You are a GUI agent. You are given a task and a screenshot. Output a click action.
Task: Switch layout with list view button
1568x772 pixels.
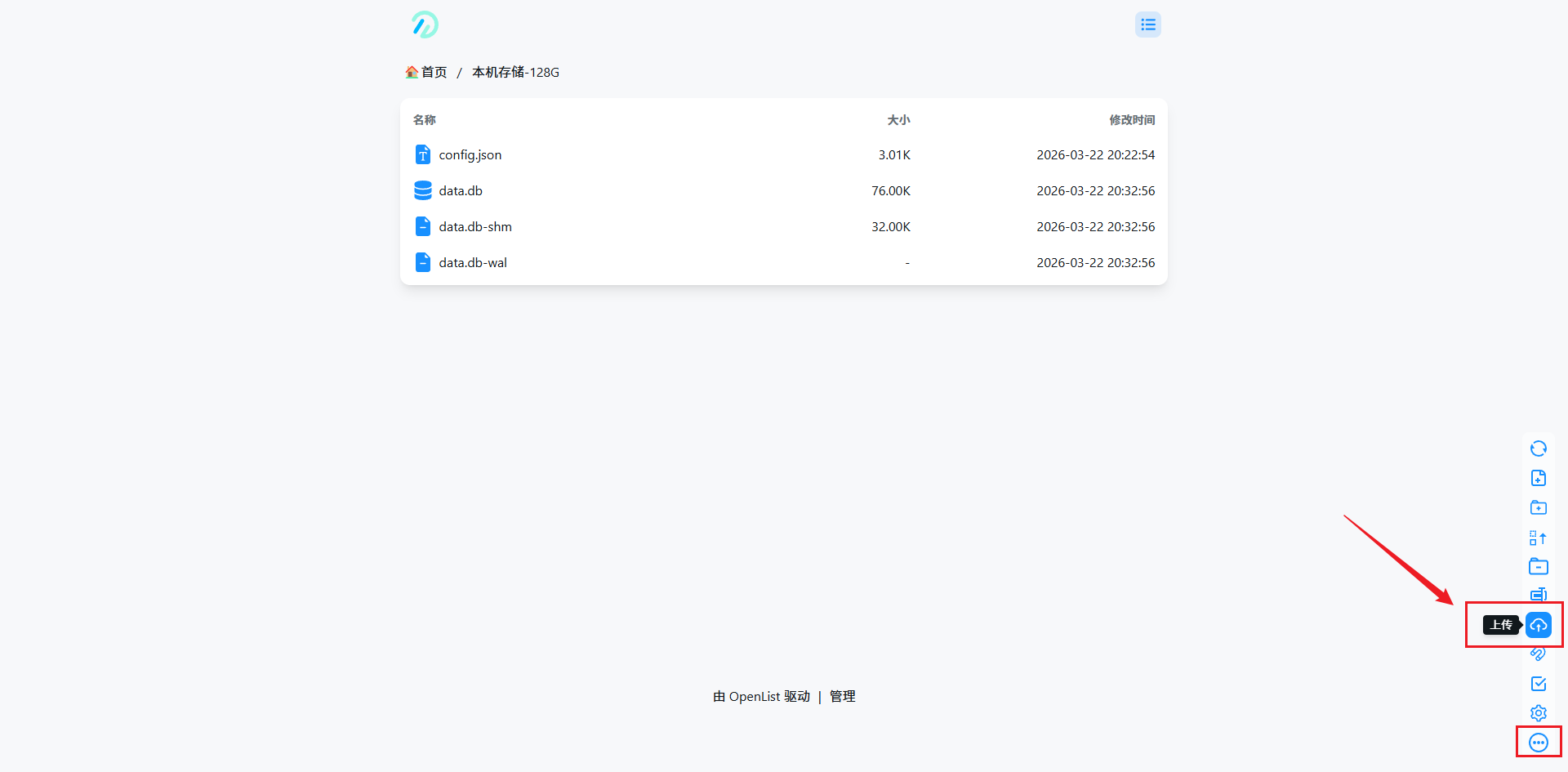(1147, 25)
